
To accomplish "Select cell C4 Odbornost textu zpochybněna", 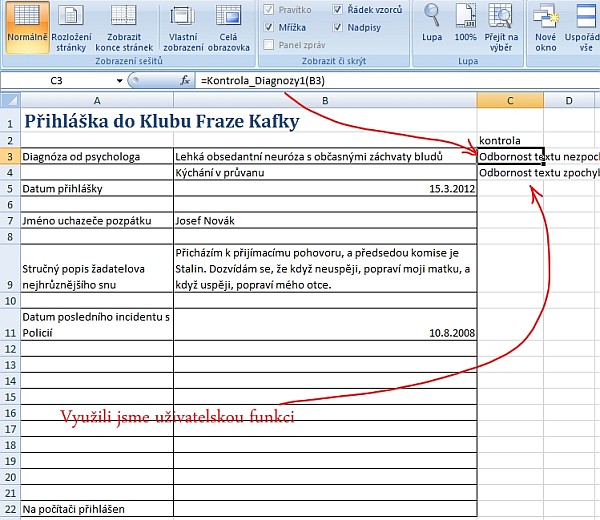I will [510, 173].
